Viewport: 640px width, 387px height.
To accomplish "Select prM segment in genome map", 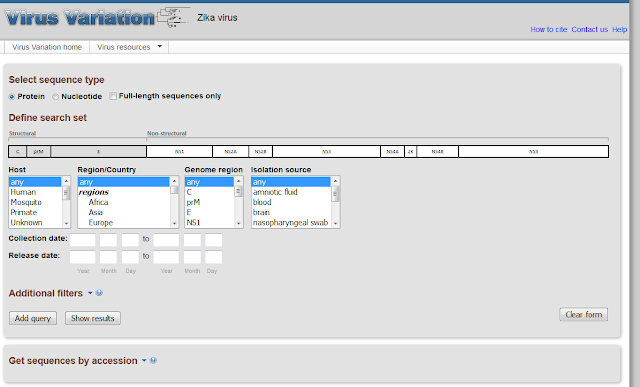I will pos(38,151).
